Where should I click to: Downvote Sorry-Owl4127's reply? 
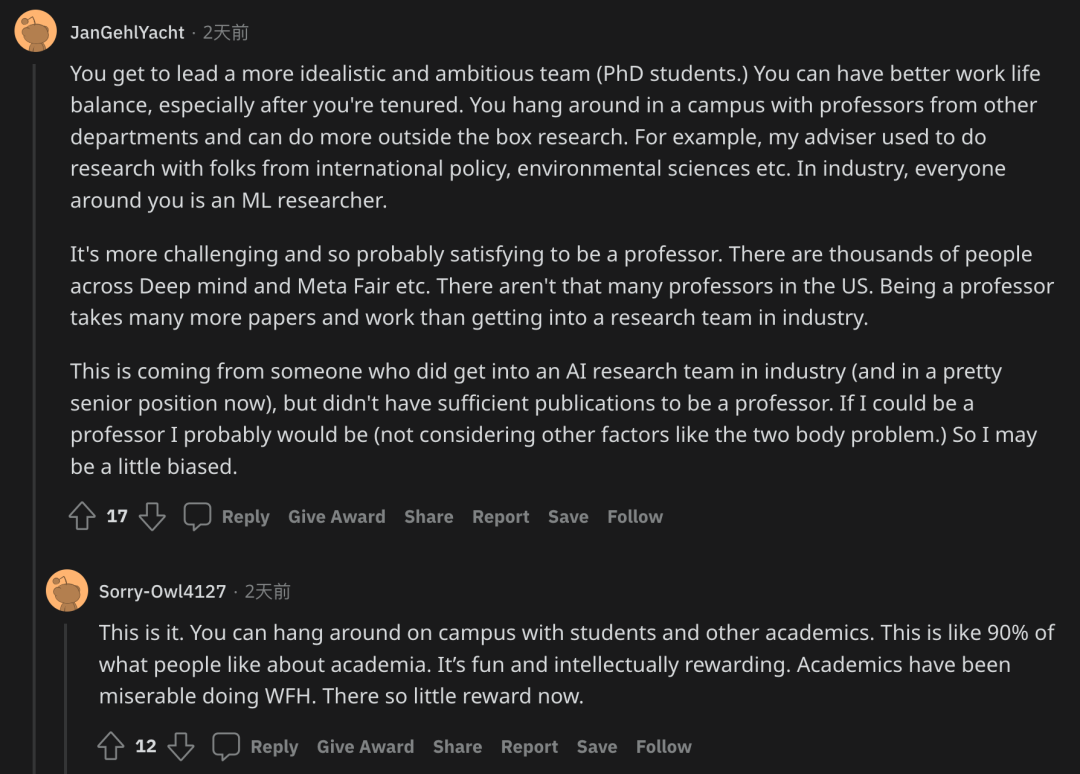pos(181,746)
